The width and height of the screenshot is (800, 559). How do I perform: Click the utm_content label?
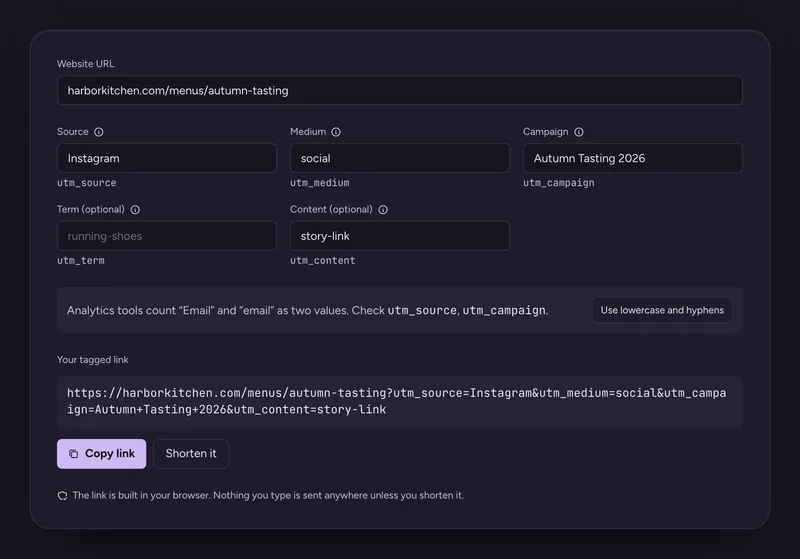322,260
